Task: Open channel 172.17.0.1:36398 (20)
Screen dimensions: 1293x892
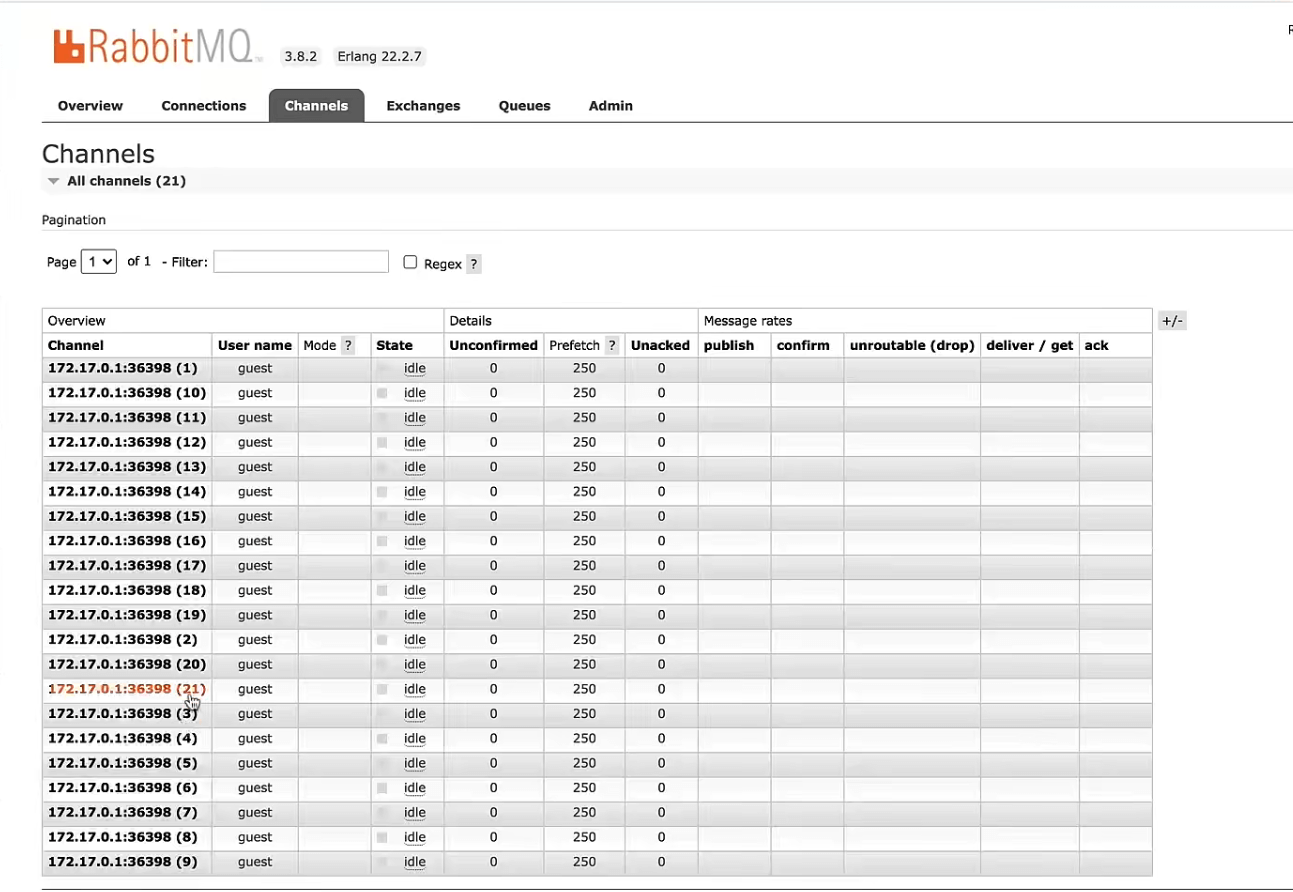Action: click(127, 664)
